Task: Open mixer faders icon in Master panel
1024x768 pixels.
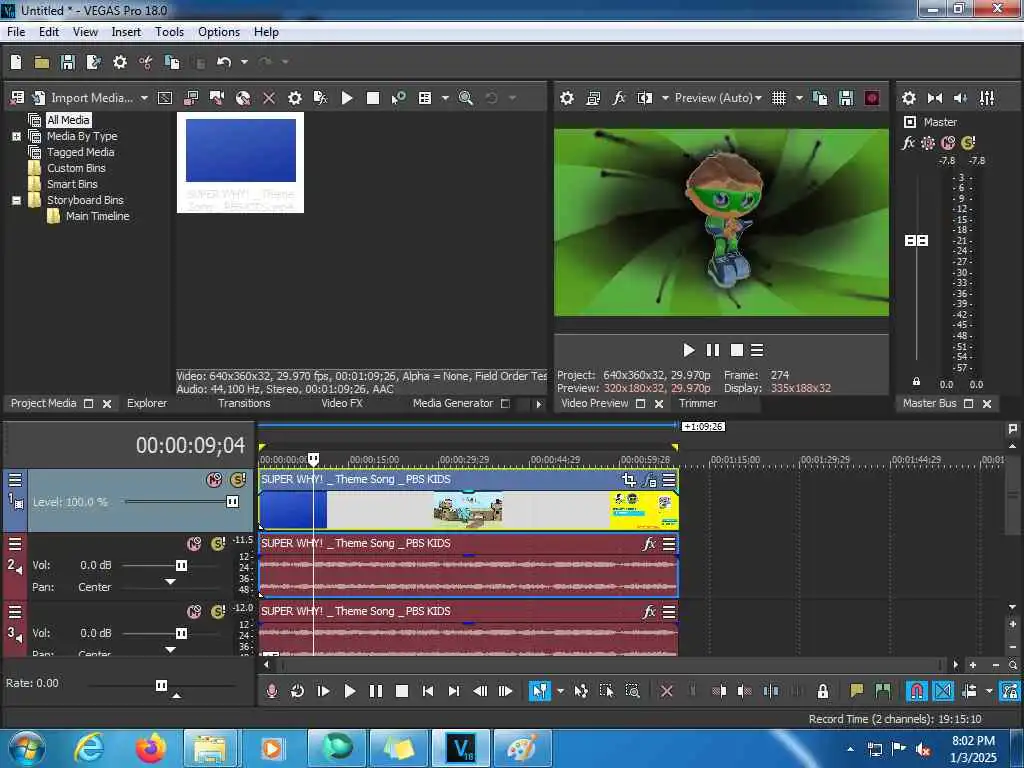Action: click(x=987, y=98)
